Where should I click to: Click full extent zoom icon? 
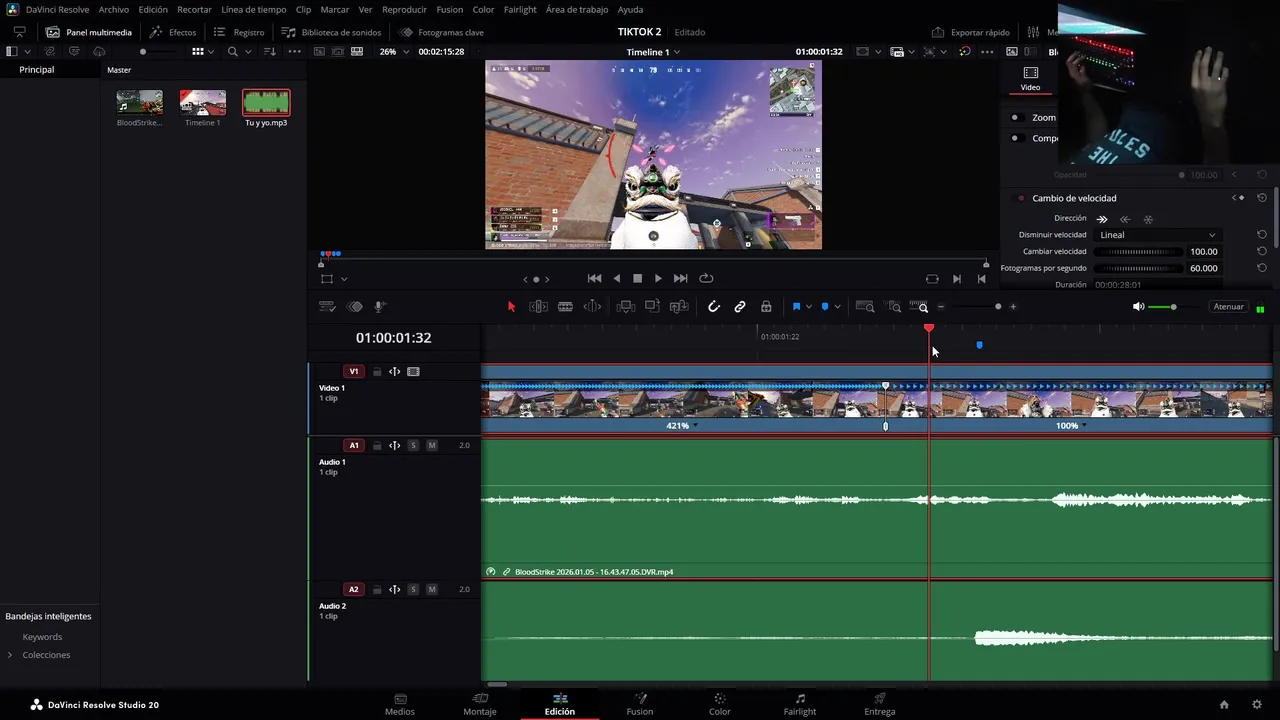[865, 307]
